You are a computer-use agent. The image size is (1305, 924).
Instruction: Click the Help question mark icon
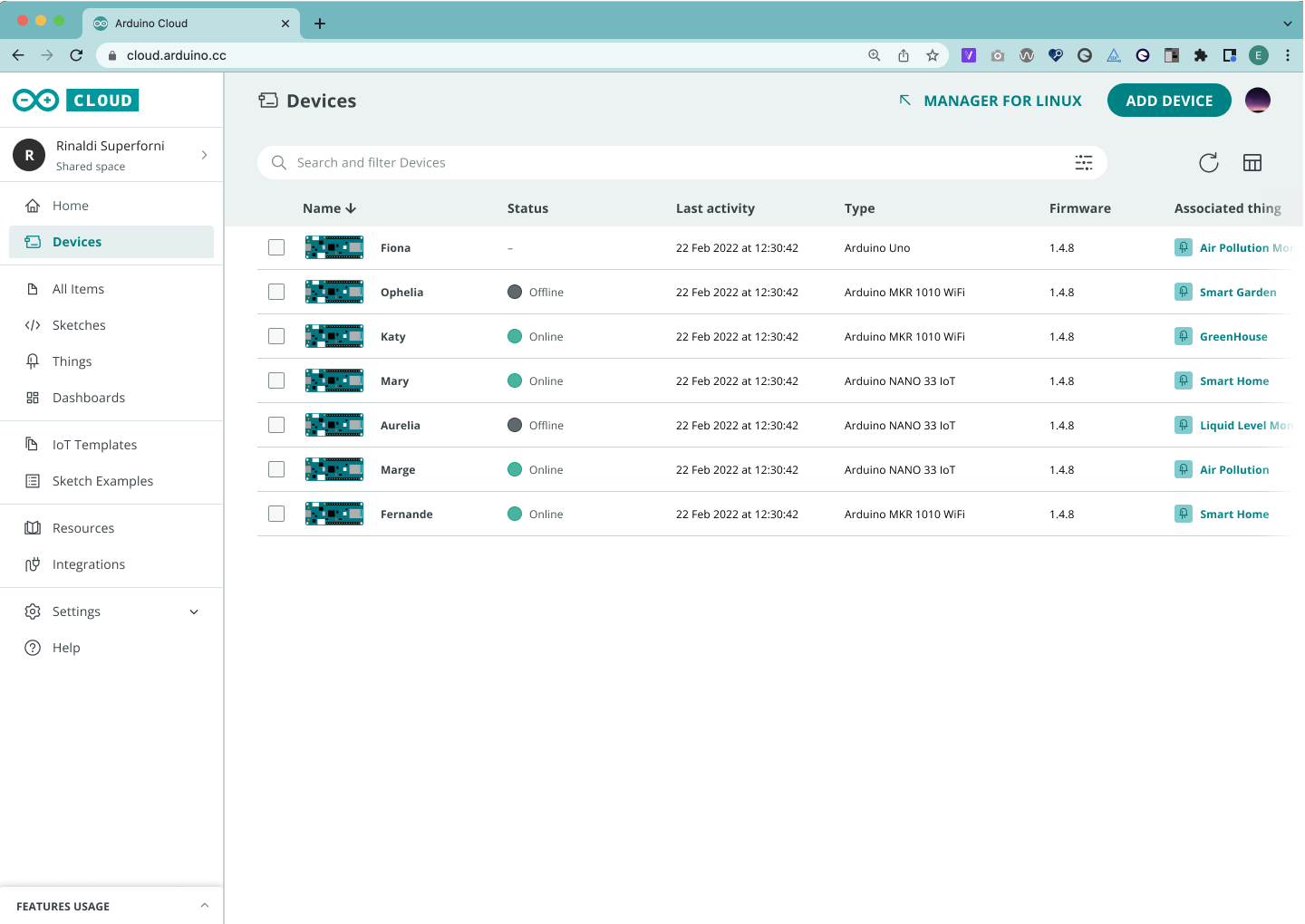coord(33,648)
